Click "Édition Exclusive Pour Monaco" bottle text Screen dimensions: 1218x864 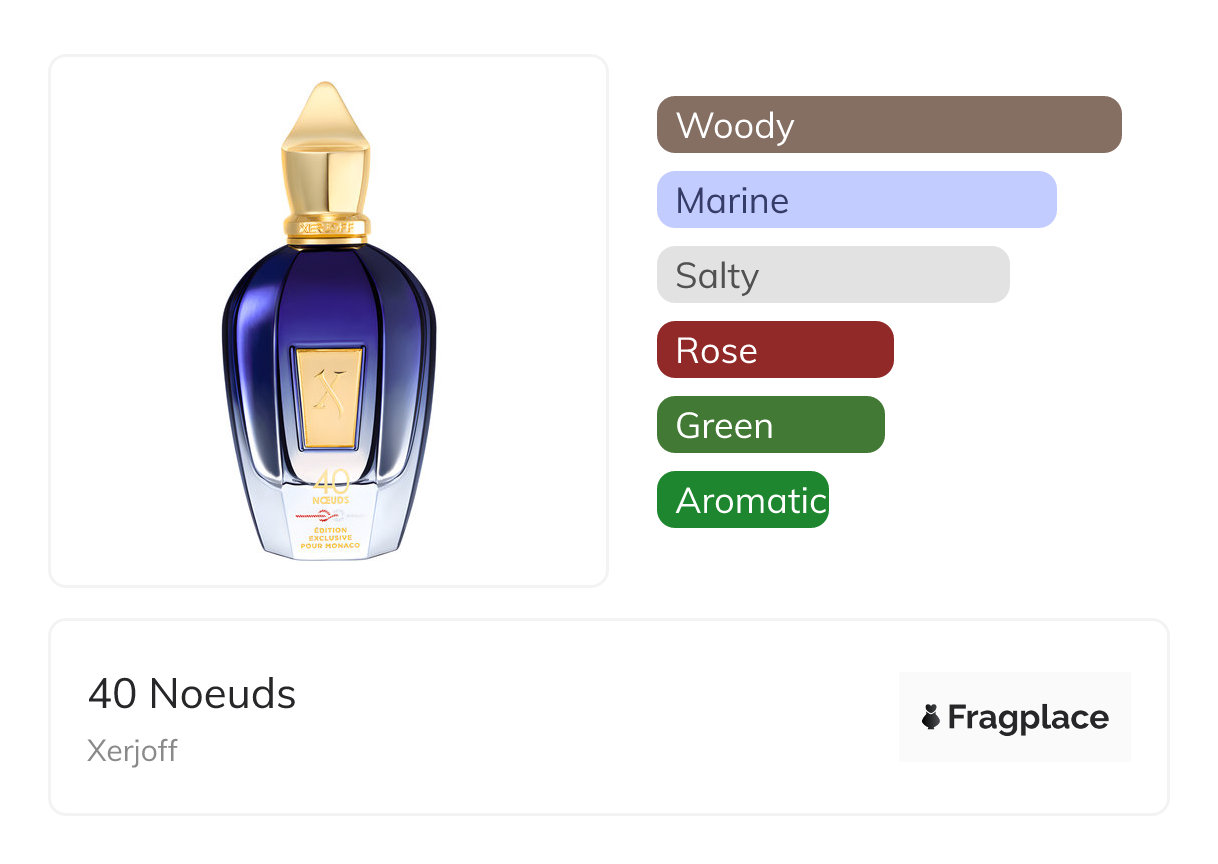click(x=330, y=538)
